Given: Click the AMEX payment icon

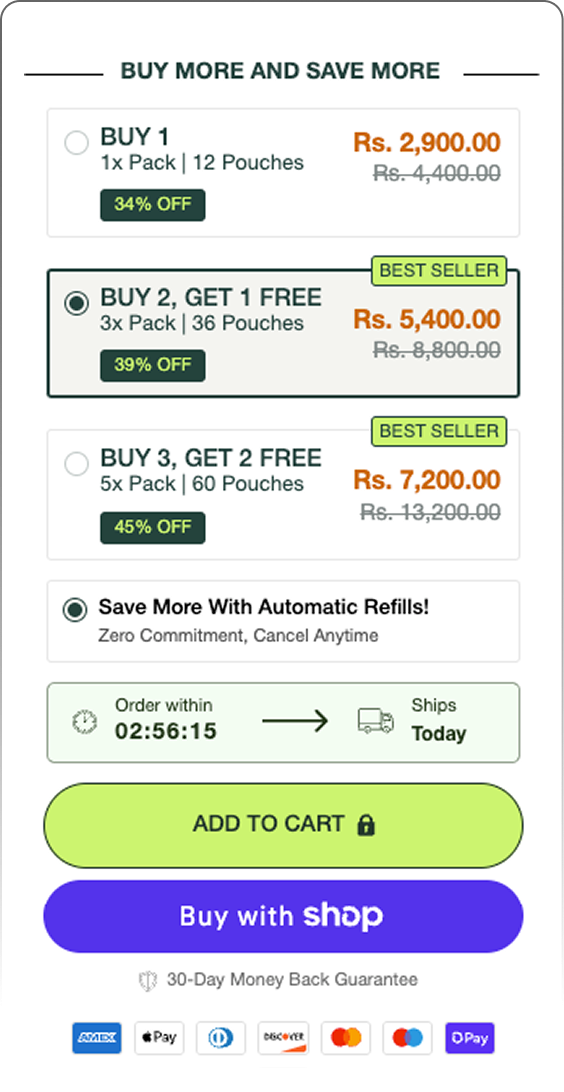Looking at the screenshot, I should (97, 1038).
